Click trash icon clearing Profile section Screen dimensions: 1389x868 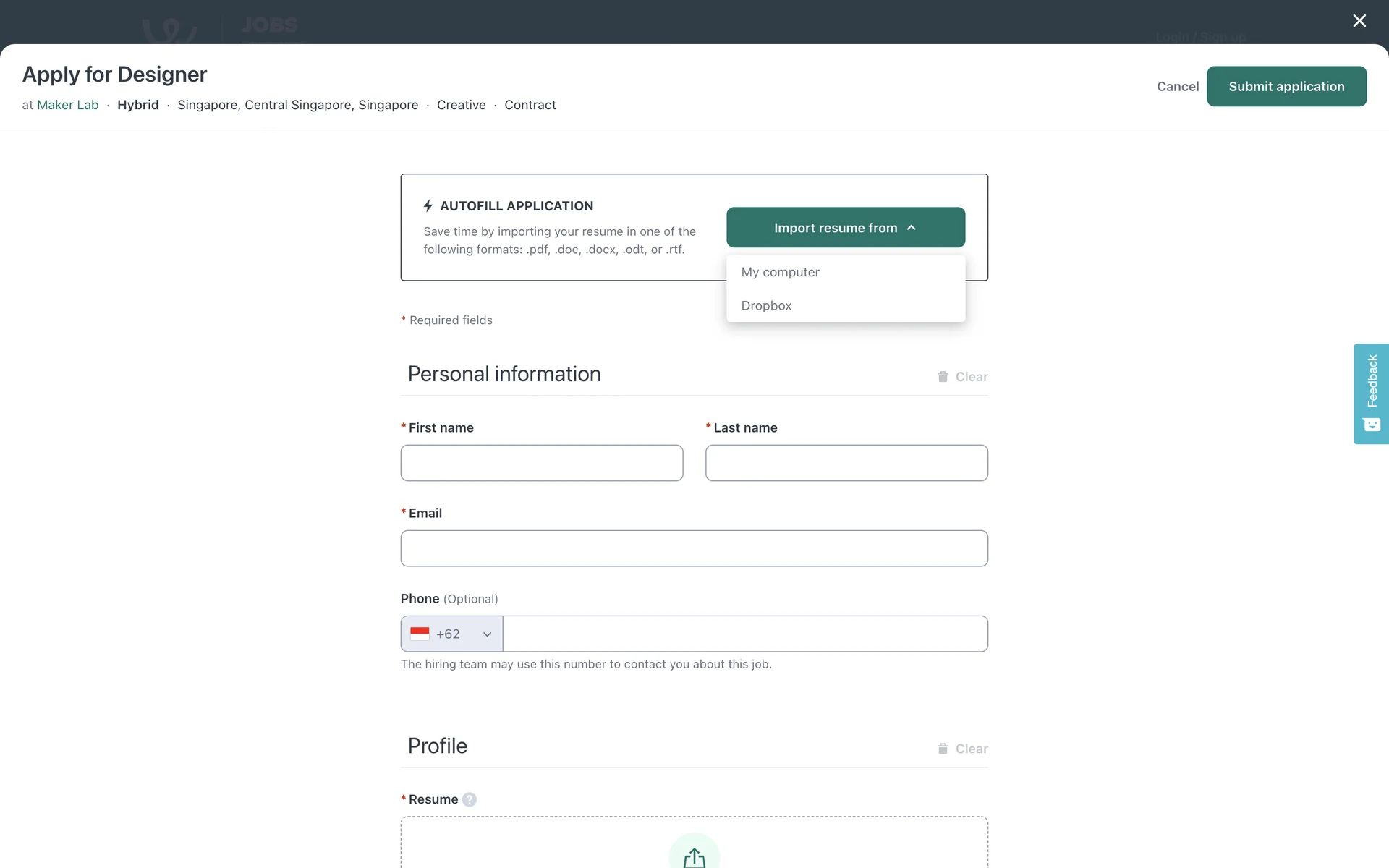943,749
